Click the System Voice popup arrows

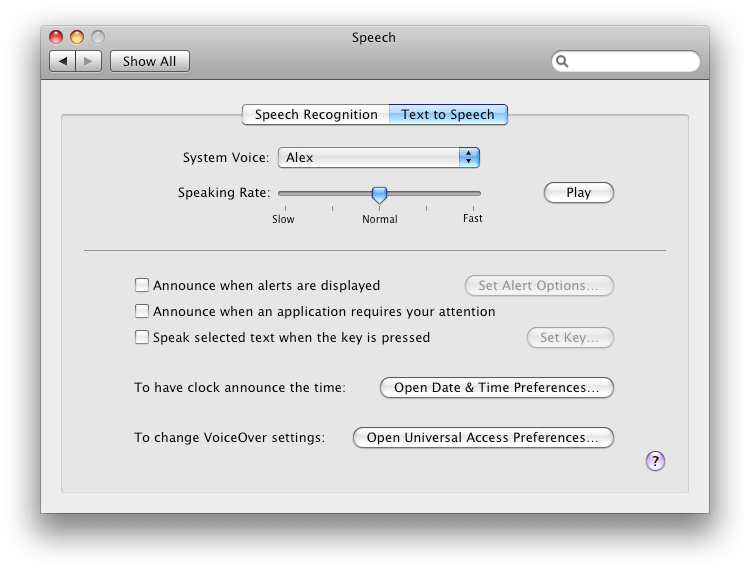[469, 157]
